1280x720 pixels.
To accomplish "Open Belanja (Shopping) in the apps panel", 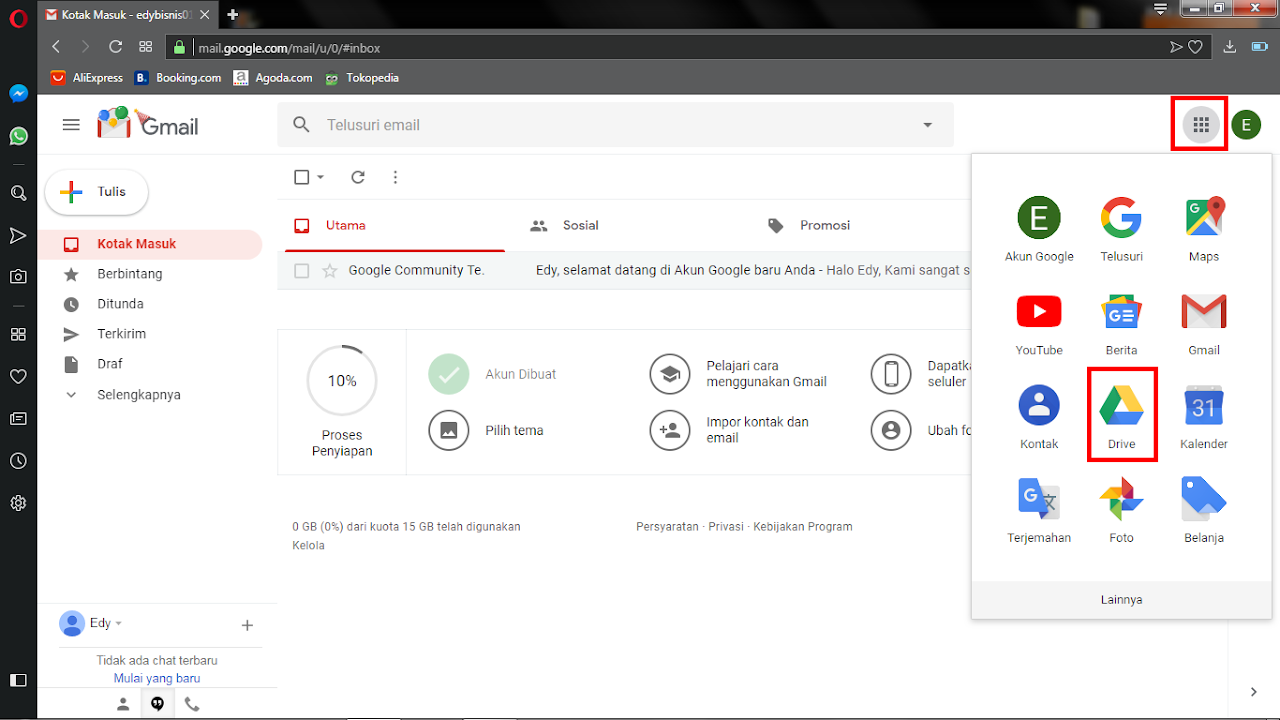I will click(x=1204, y=509).
